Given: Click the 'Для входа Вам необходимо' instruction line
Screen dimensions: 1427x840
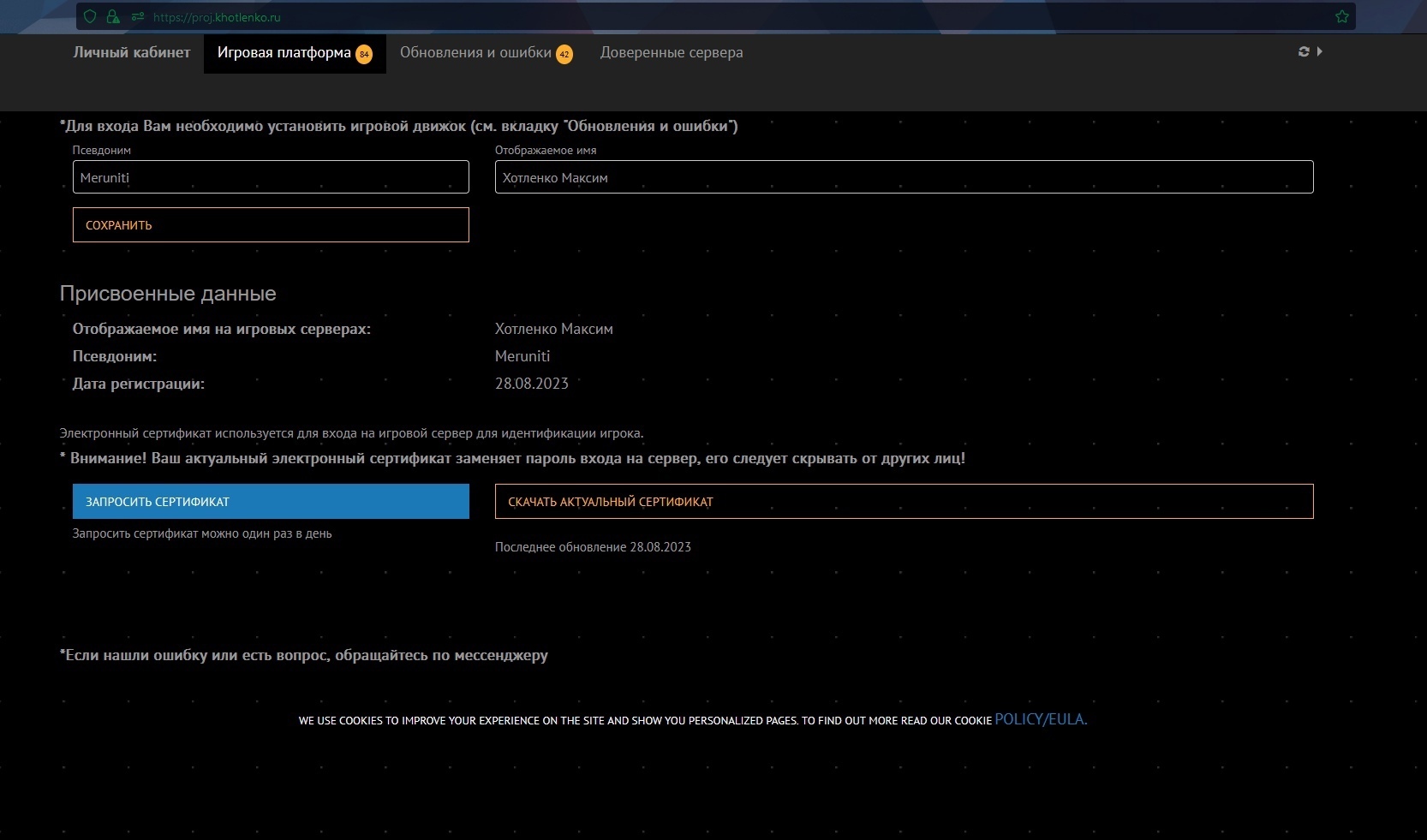Looking at the screenshot, I should (399, 126).
